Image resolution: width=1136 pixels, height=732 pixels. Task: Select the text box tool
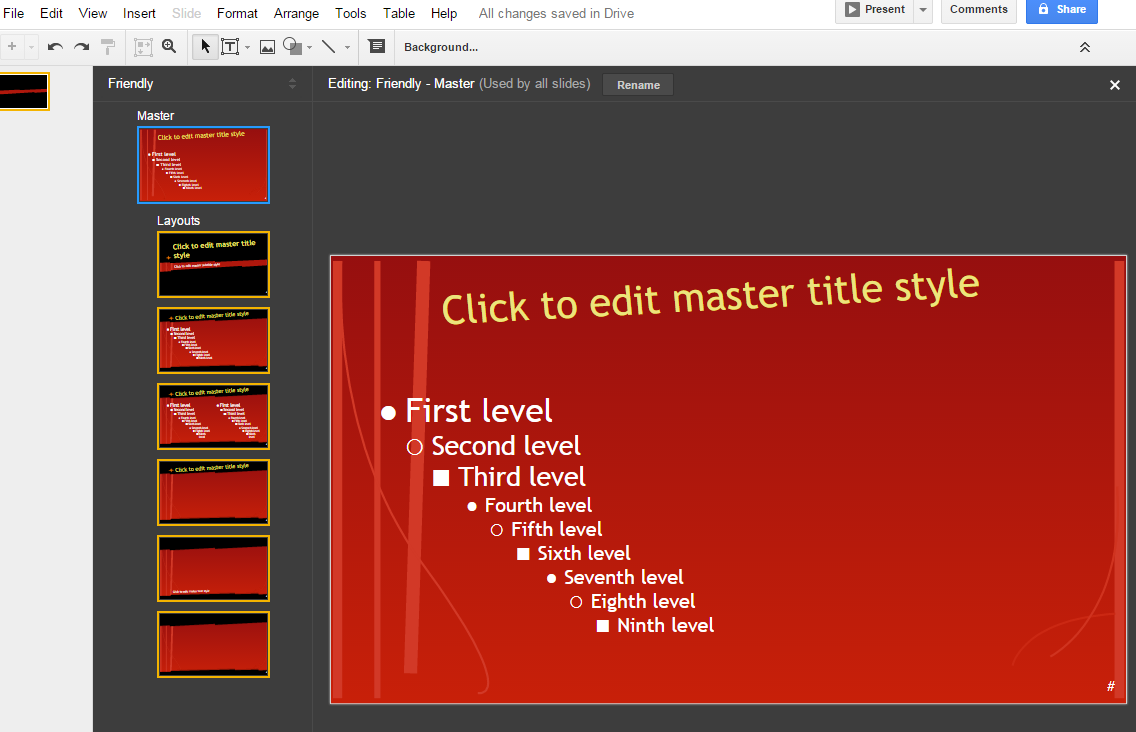pyautogui.click(x=230, y=47)
